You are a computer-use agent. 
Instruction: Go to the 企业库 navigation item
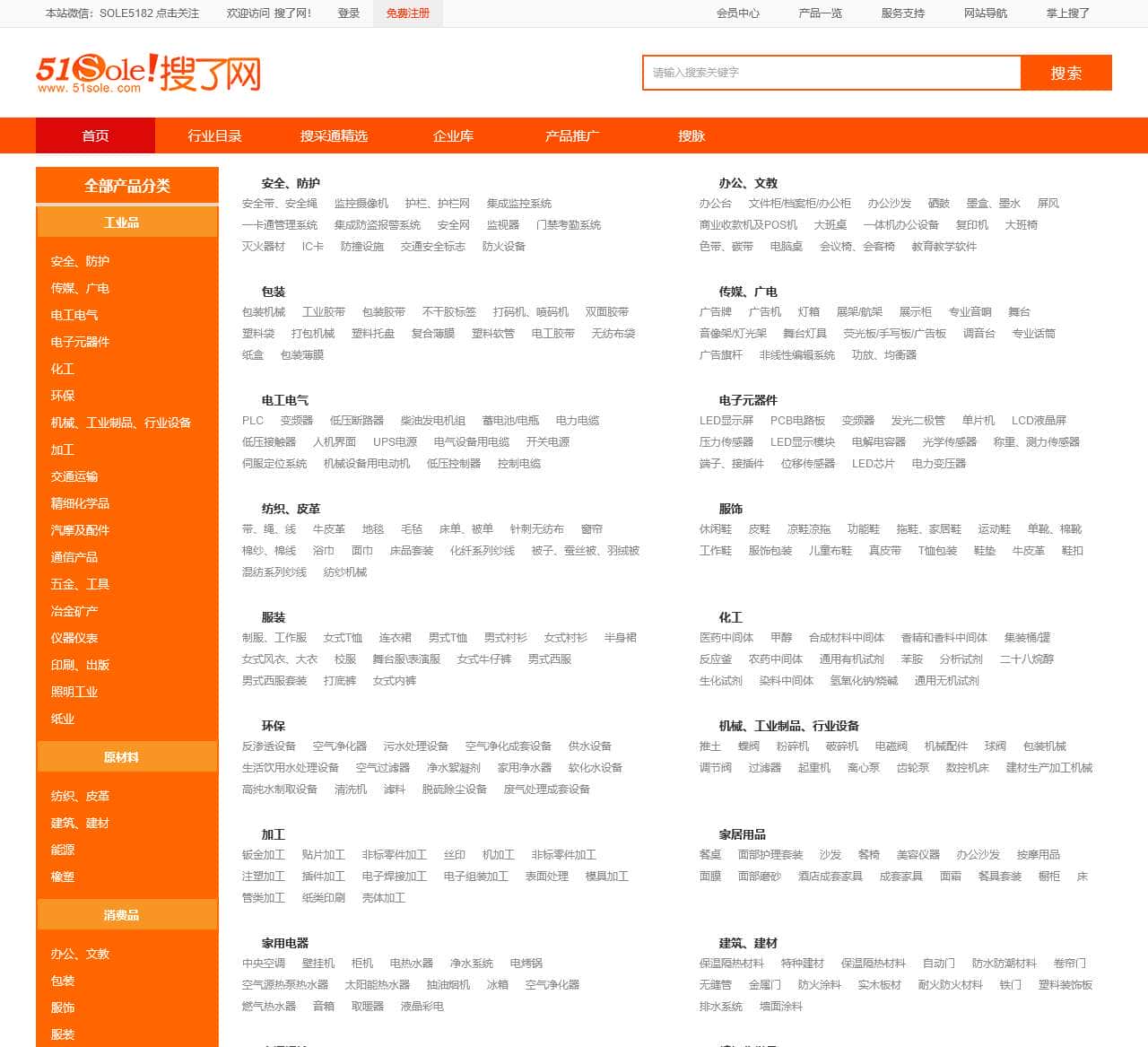point(453,136)
